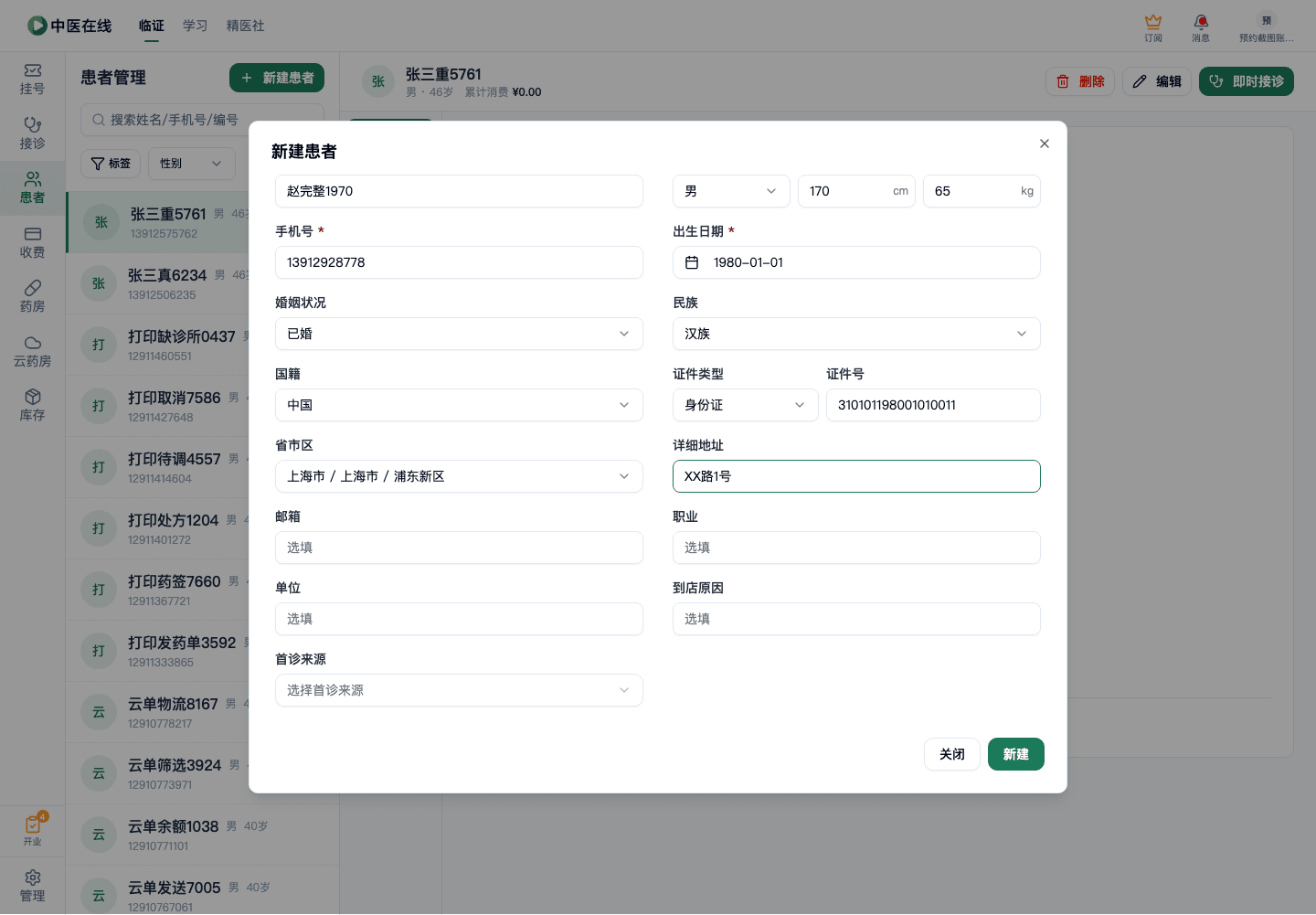Click the 张 avatar of 张三重5761 in list
This screenshot has height=915, width=1316.
point(101,222)
